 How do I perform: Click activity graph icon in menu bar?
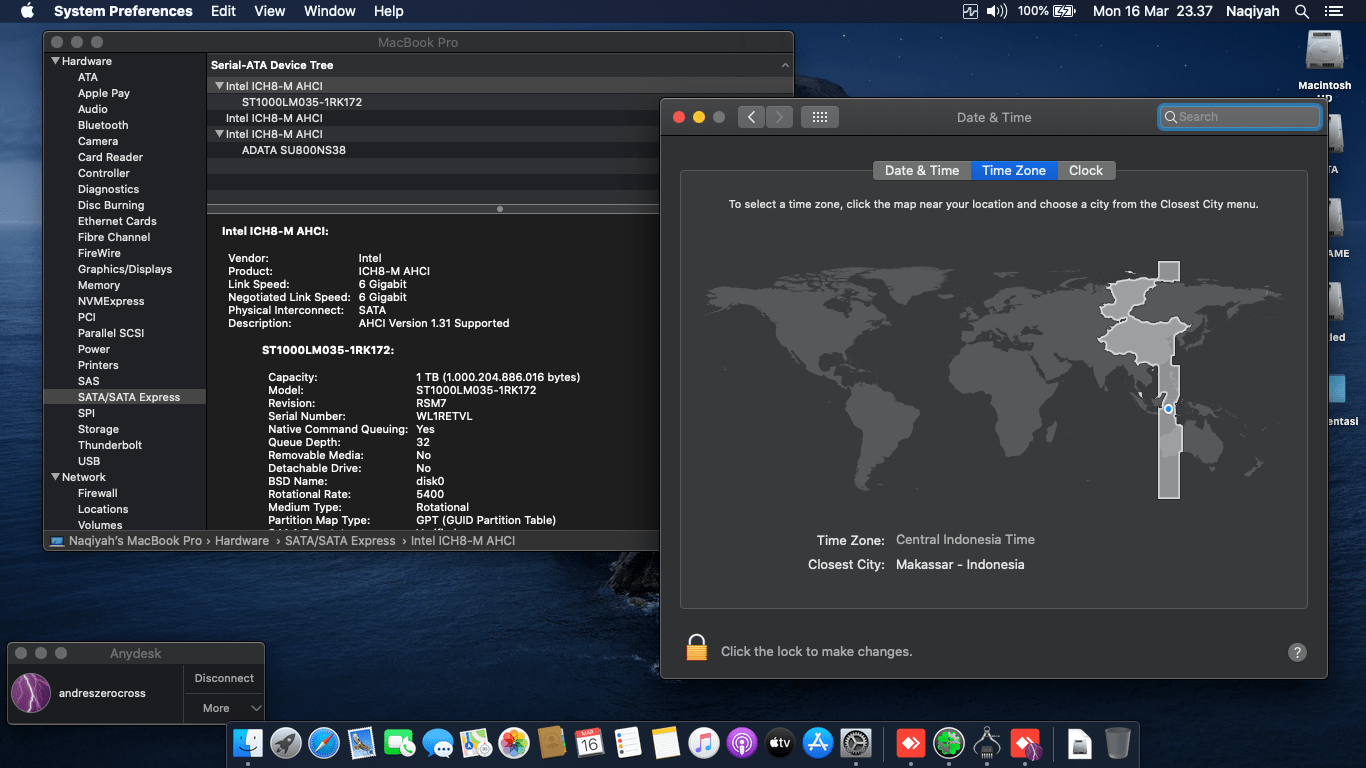tap(970, 11)
